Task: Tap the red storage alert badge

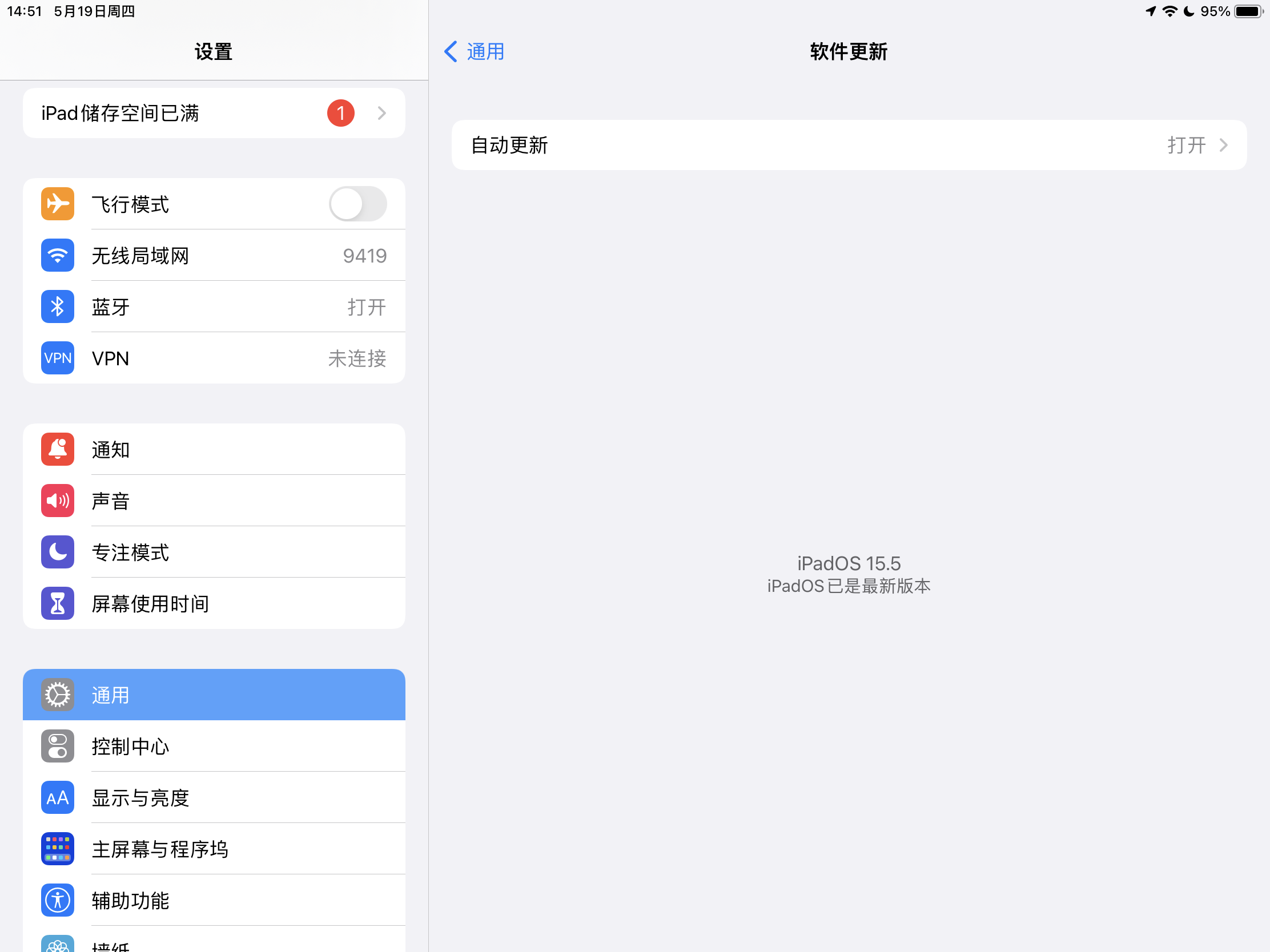Action: pos(340,113)
